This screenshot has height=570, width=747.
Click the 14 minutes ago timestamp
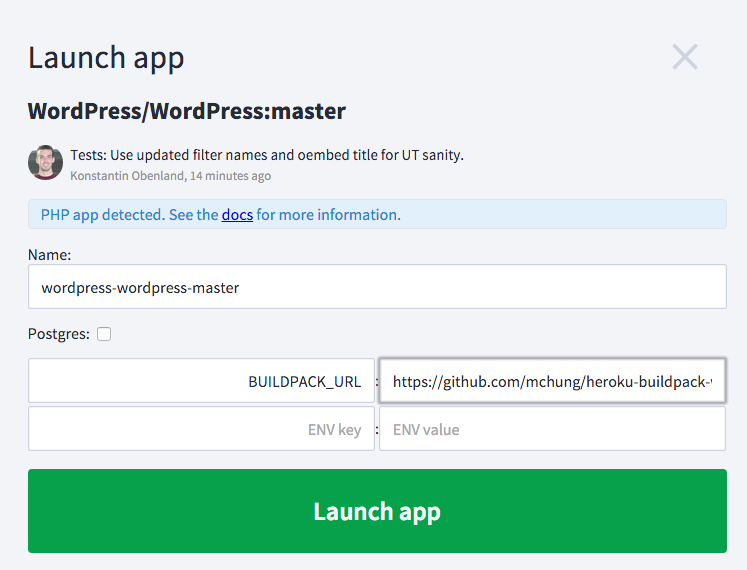pyautogui.click(x=231, y=176)
